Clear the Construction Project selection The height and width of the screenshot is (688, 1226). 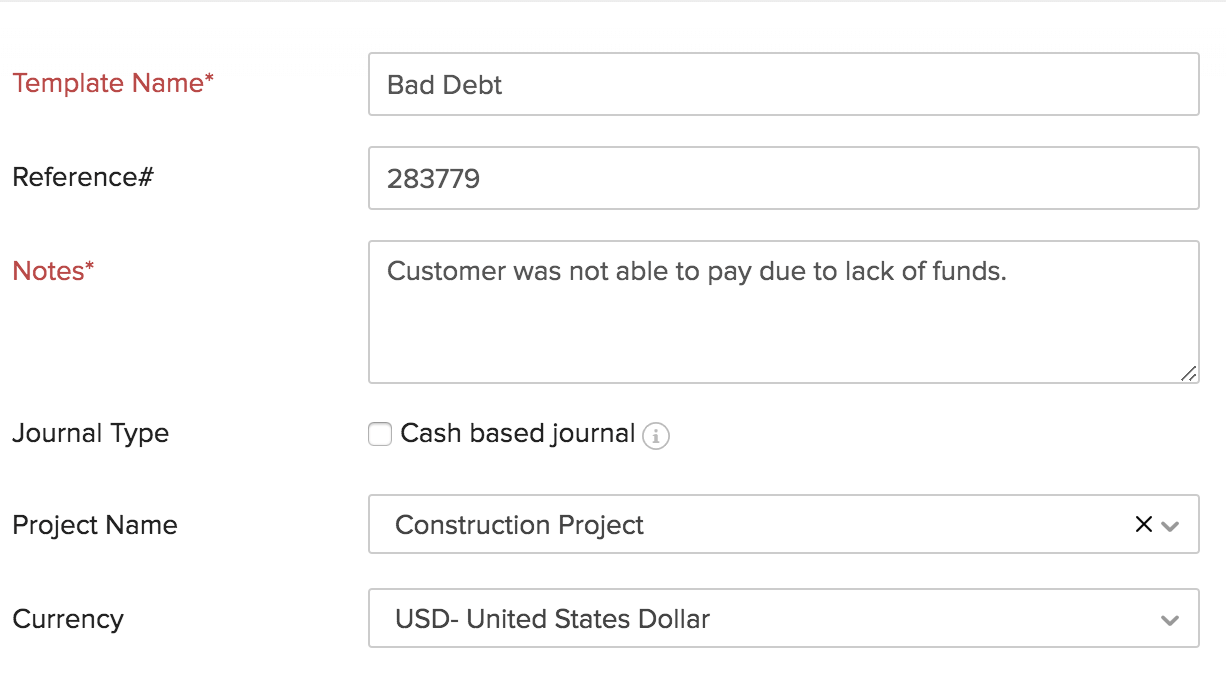point(1143,524)
